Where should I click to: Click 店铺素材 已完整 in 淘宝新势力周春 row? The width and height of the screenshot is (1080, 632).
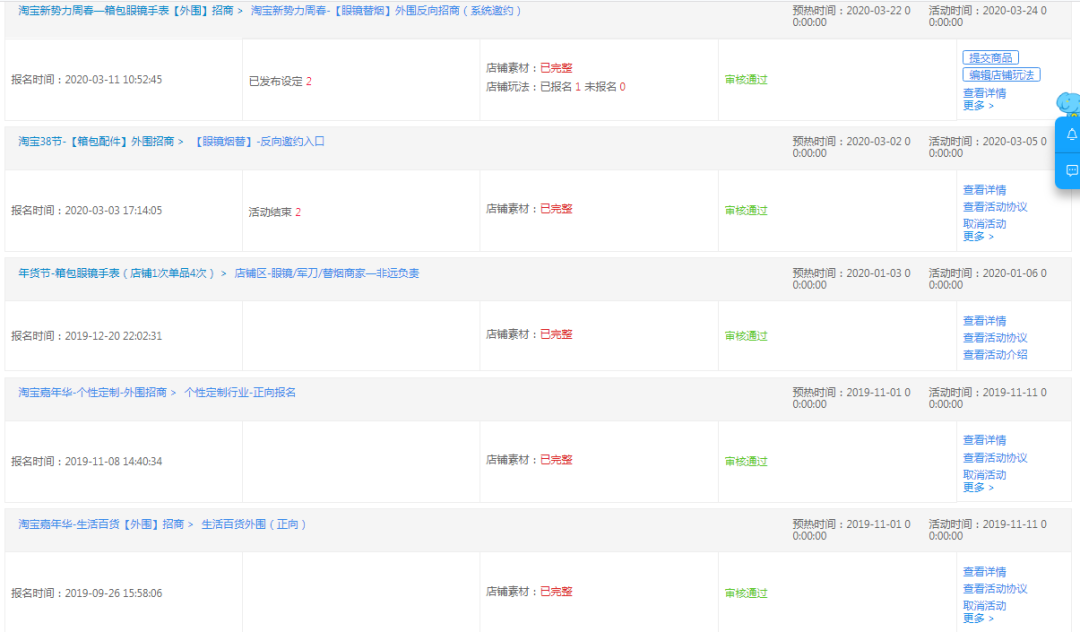(x=529, y=68)
